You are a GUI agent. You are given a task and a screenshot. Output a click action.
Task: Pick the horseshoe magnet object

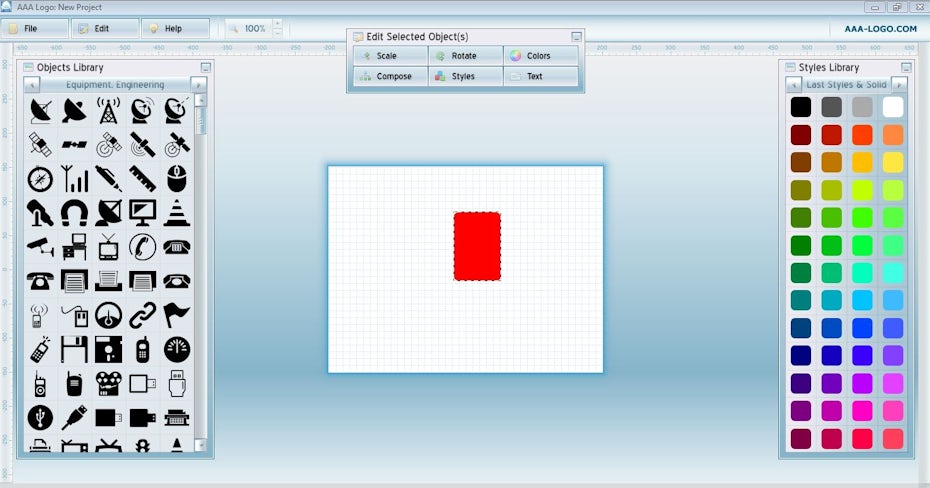[74, 212]
